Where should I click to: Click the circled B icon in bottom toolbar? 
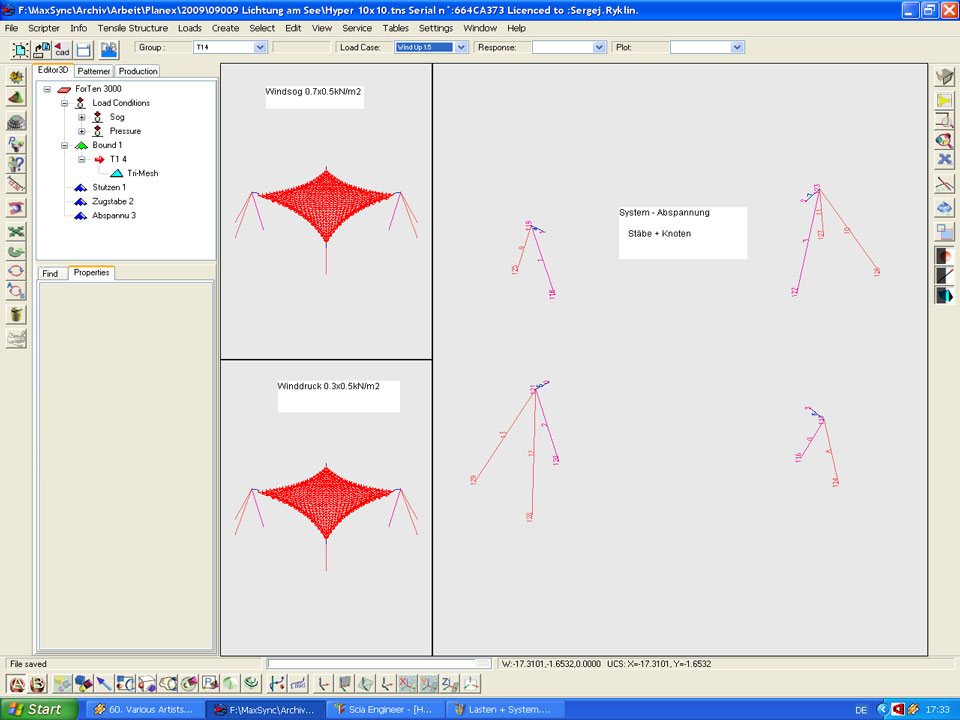pos(38,684)
